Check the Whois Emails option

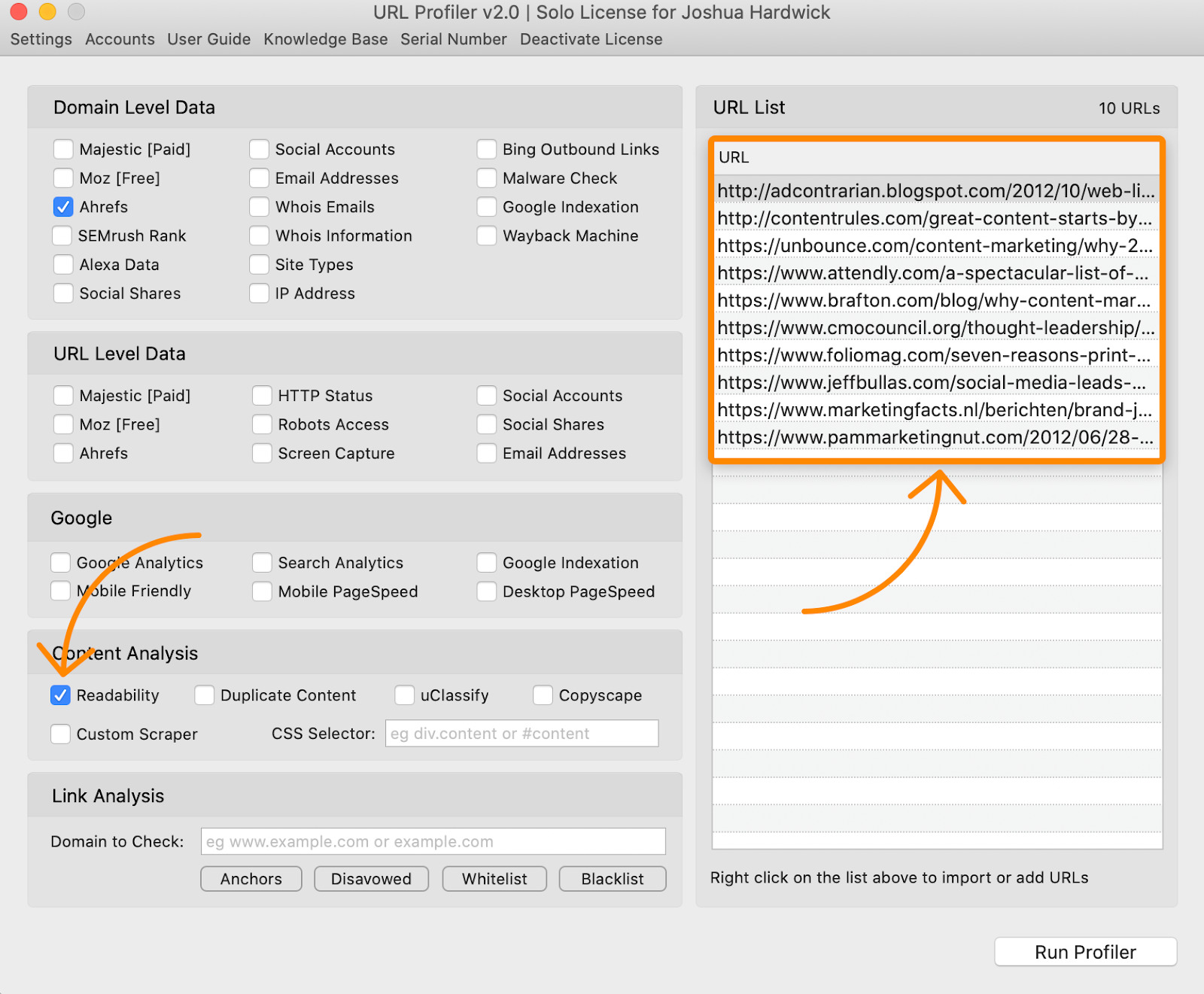point(260,207)
